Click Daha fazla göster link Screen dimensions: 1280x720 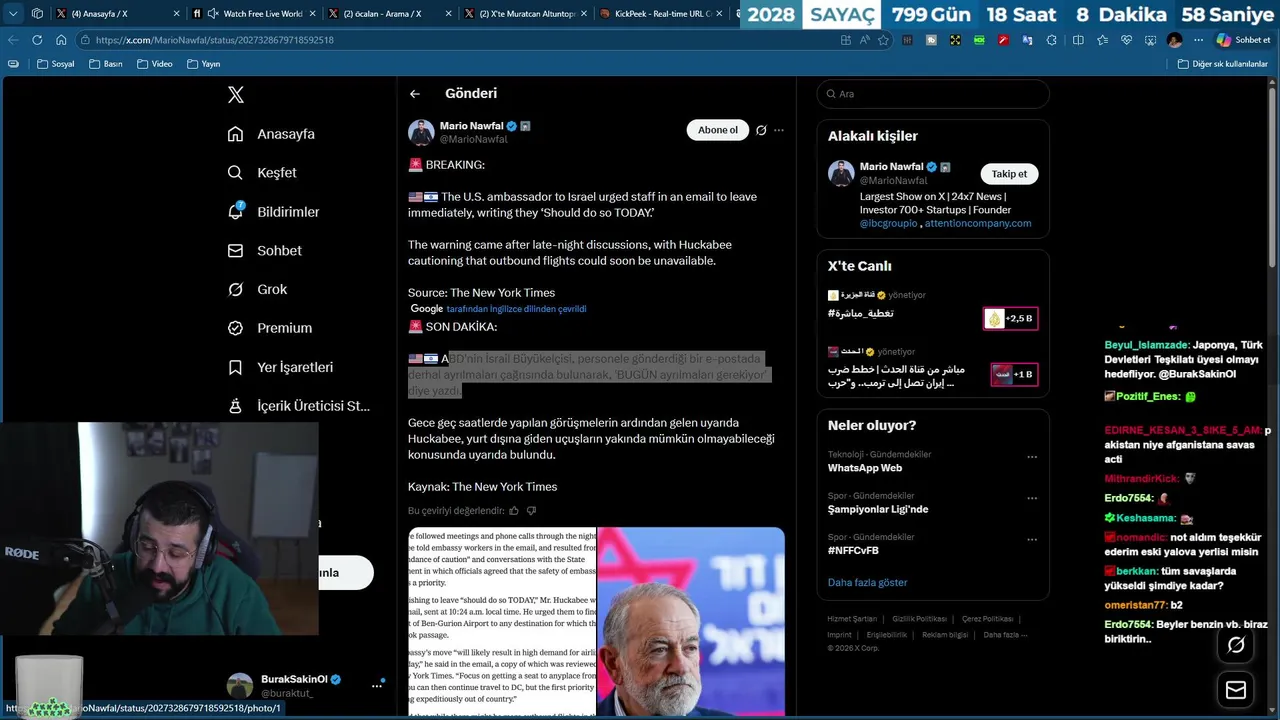coord(868,582)
